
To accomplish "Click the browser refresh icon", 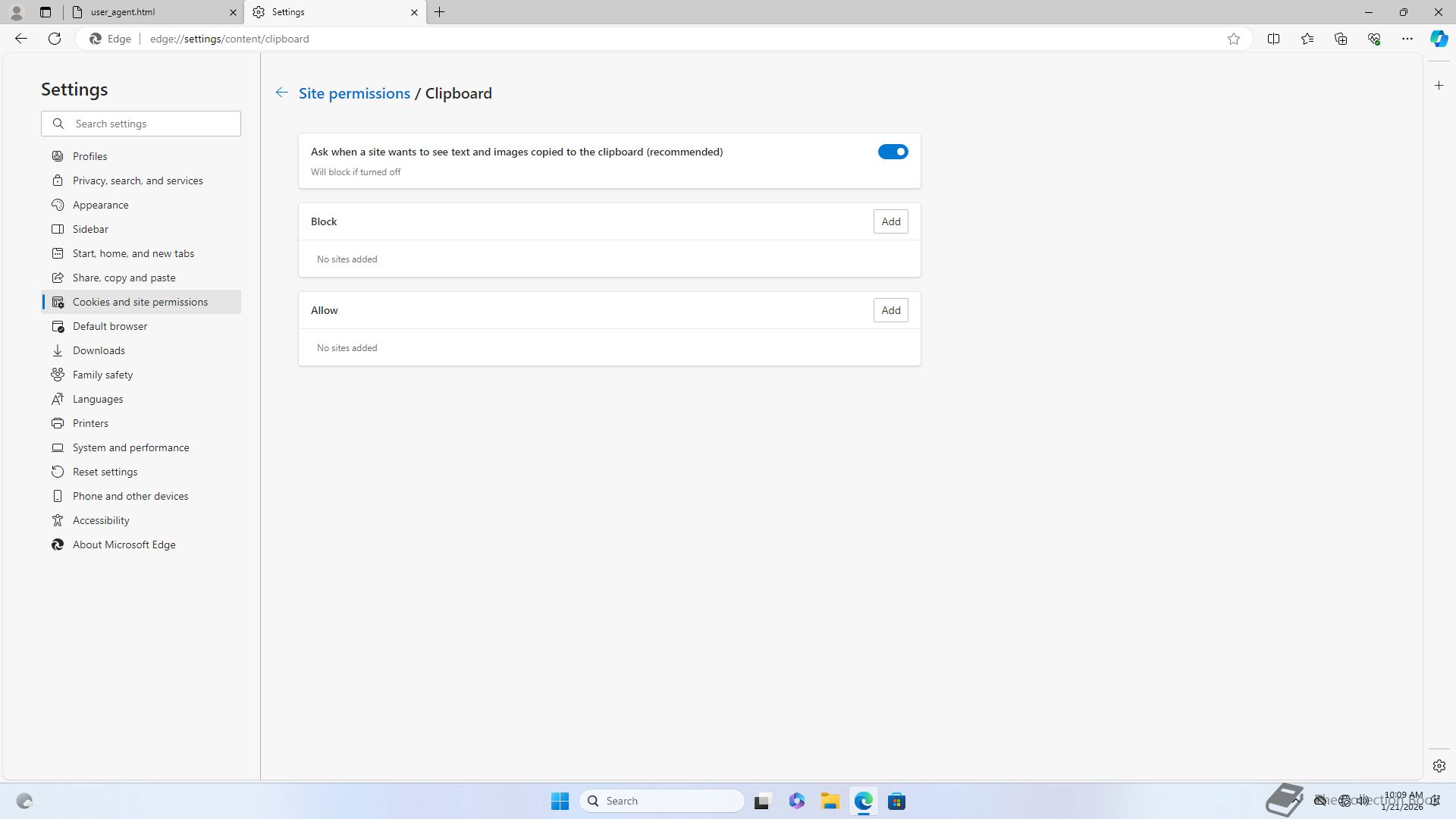I will click(55, 39).
